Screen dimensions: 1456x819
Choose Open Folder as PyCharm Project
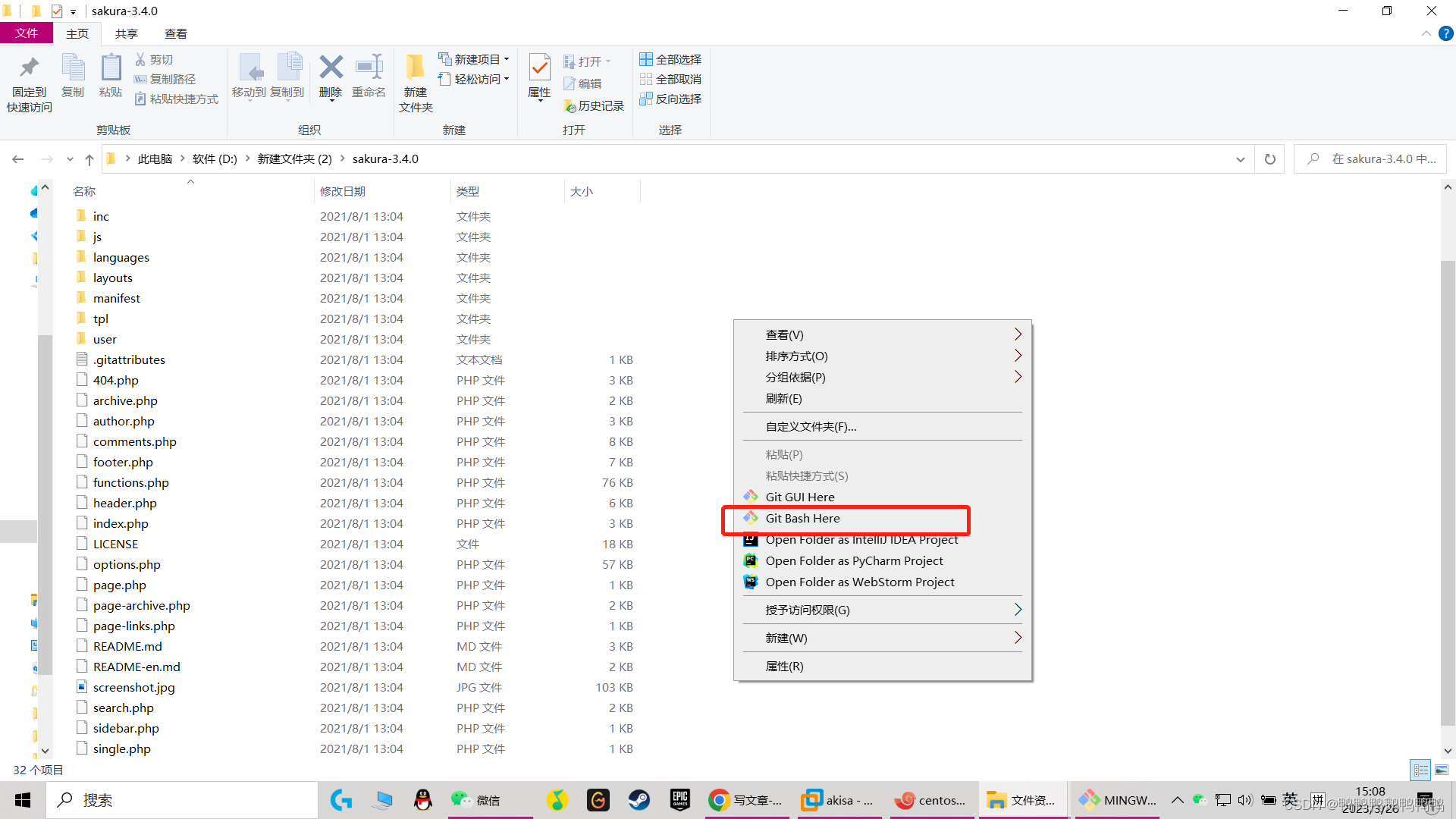854,561
